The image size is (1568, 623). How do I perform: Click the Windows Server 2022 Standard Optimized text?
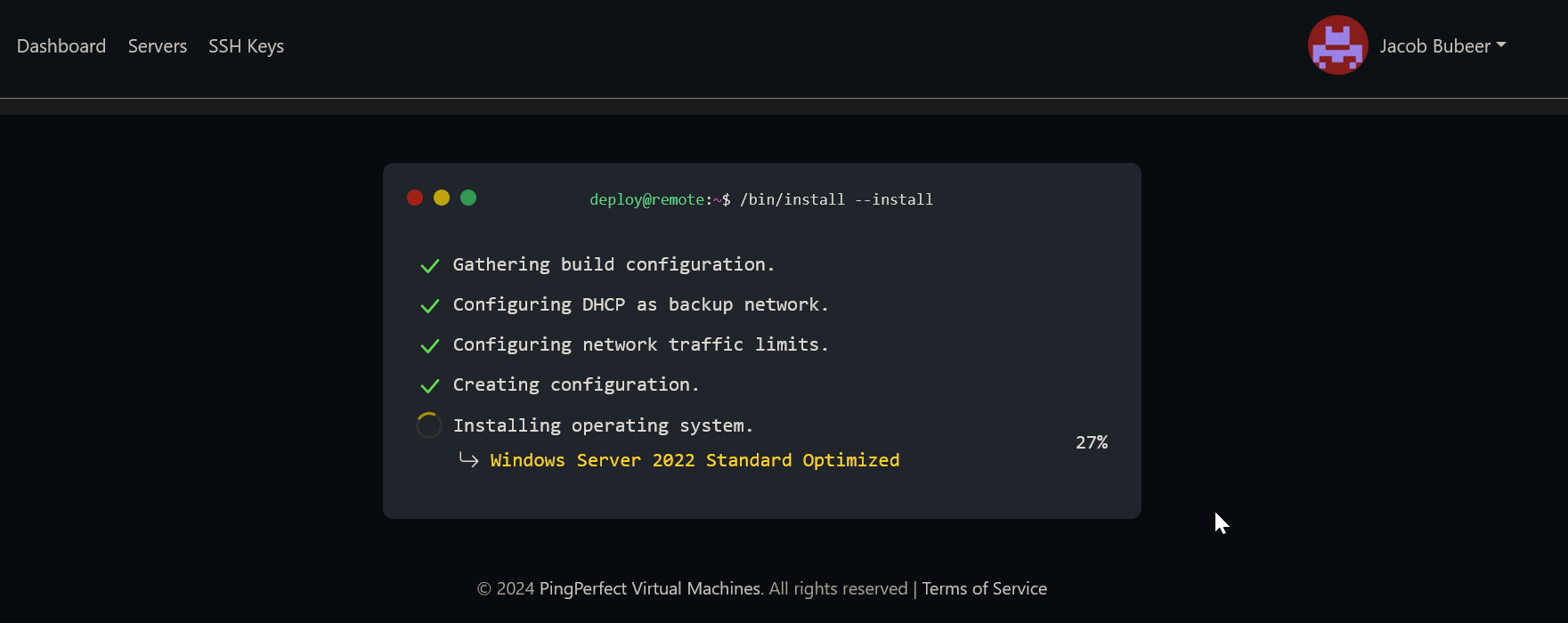click(695, 460)
